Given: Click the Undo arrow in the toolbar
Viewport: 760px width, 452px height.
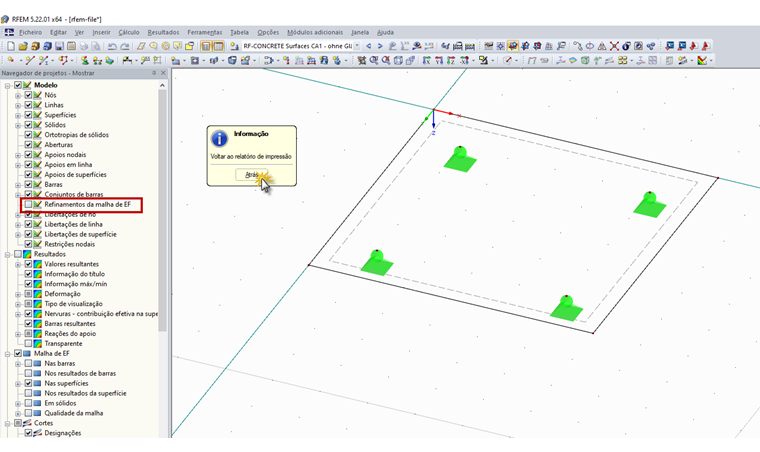Looking at the screenshot, I should 112,46.
